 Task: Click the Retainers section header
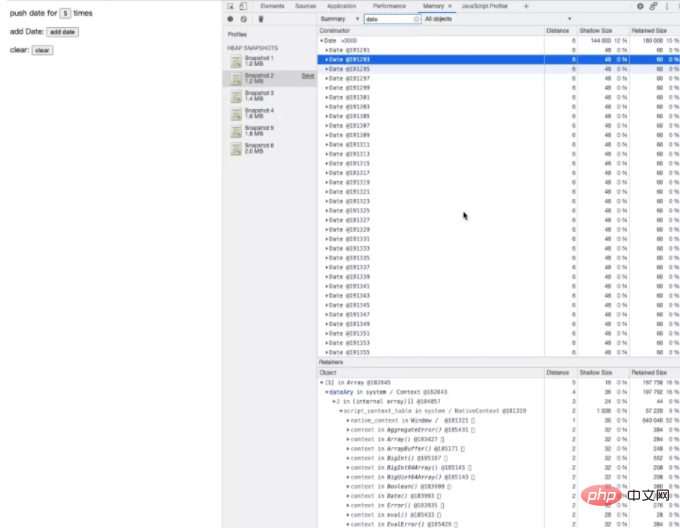point(331,362)
